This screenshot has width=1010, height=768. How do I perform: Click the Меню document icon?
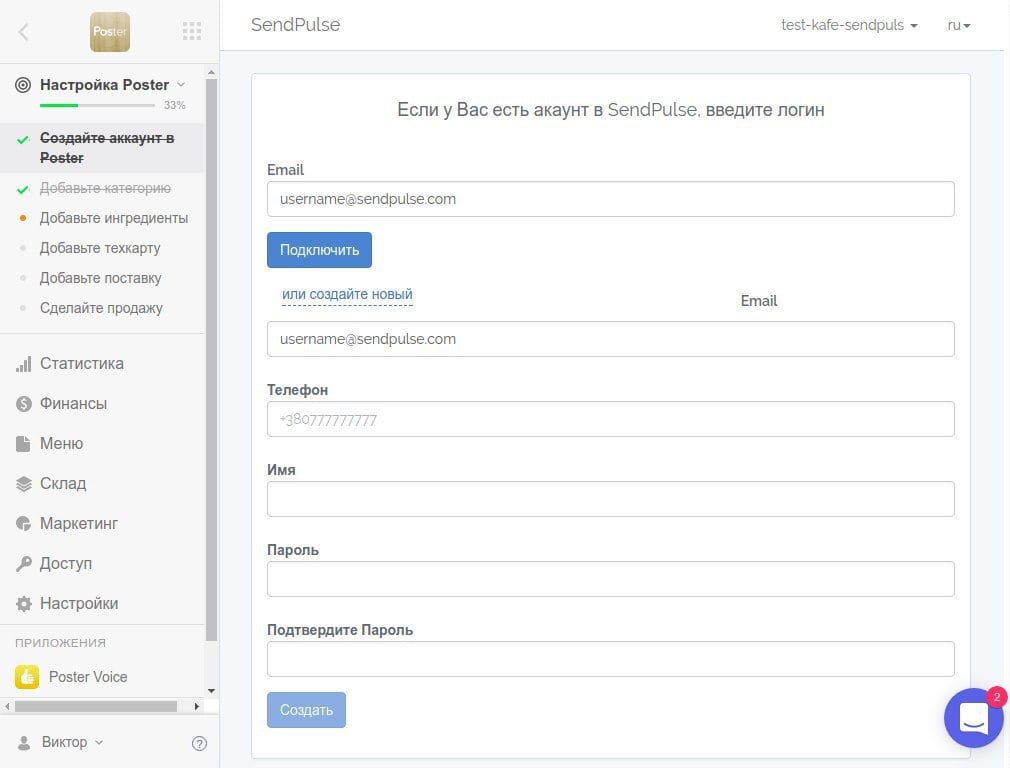coord(23,444)
